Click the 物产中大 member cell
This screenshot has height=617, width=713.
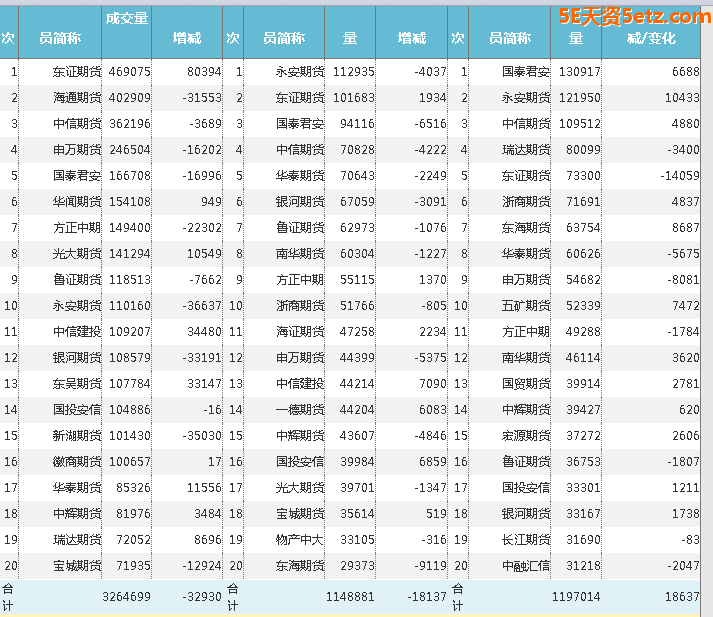pos(300,540)
